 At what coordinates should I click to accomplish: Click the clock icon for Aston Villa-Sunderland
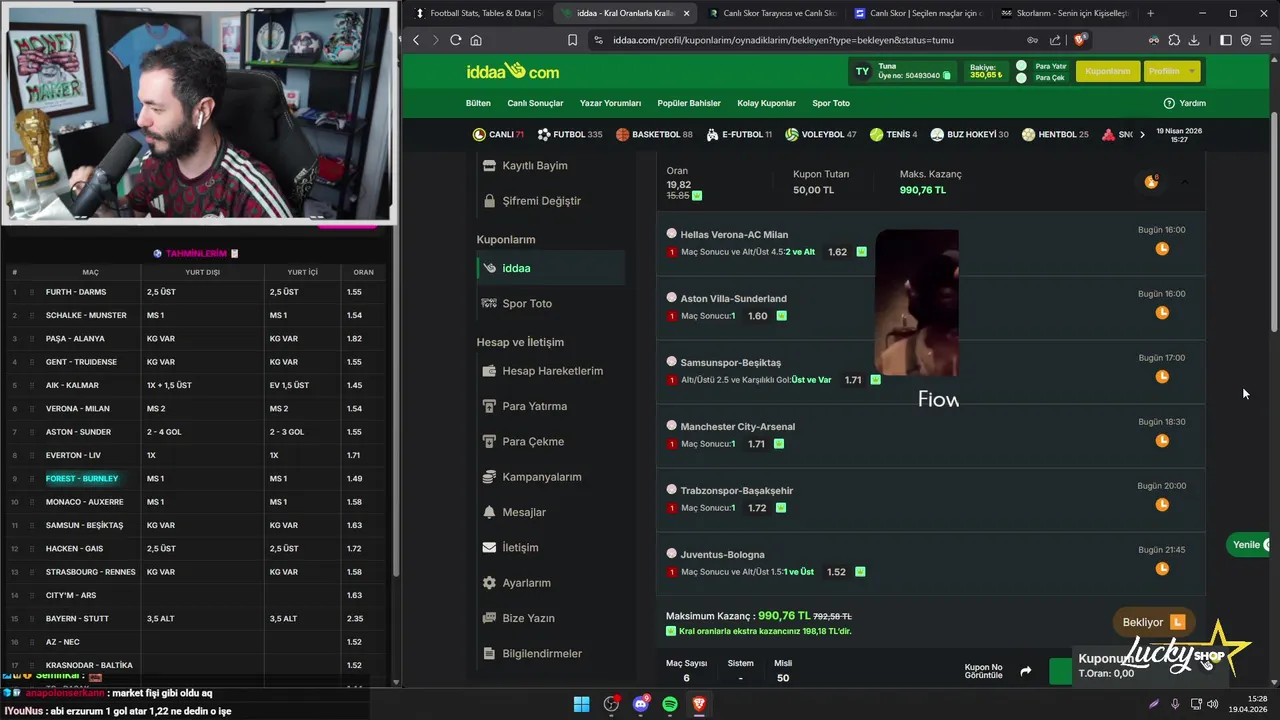[x=1162, y=313]
